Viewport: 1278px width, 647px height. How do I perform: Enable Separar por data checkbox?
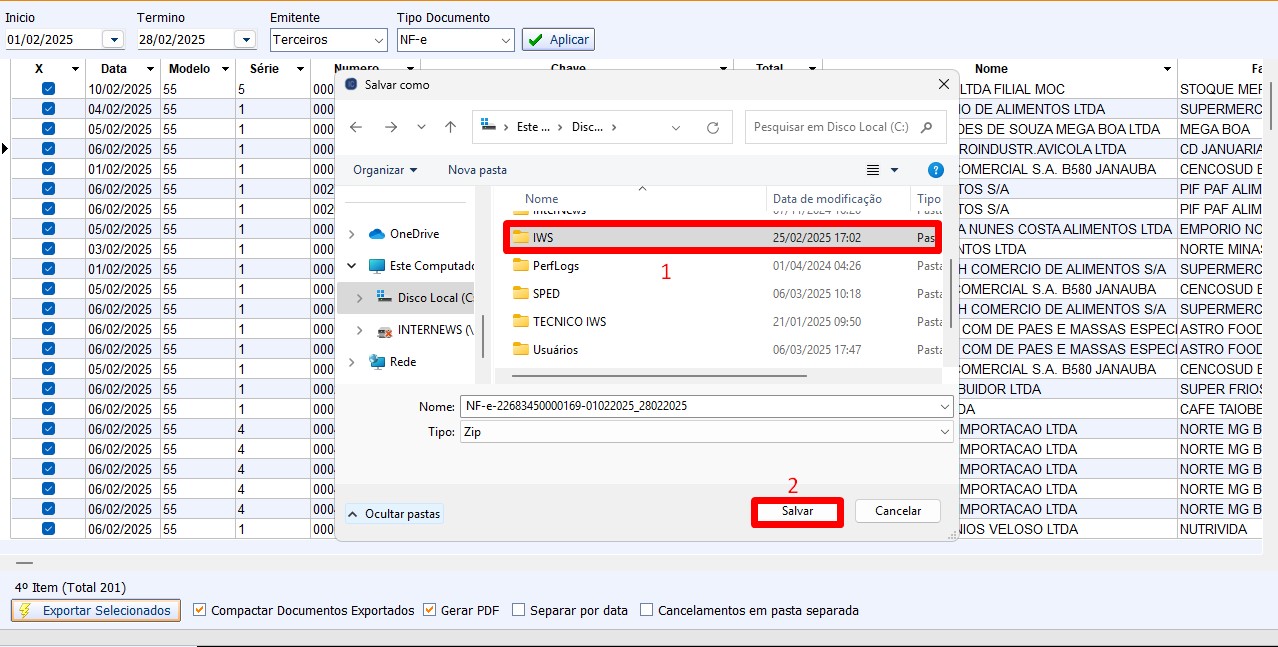(519, 610)
